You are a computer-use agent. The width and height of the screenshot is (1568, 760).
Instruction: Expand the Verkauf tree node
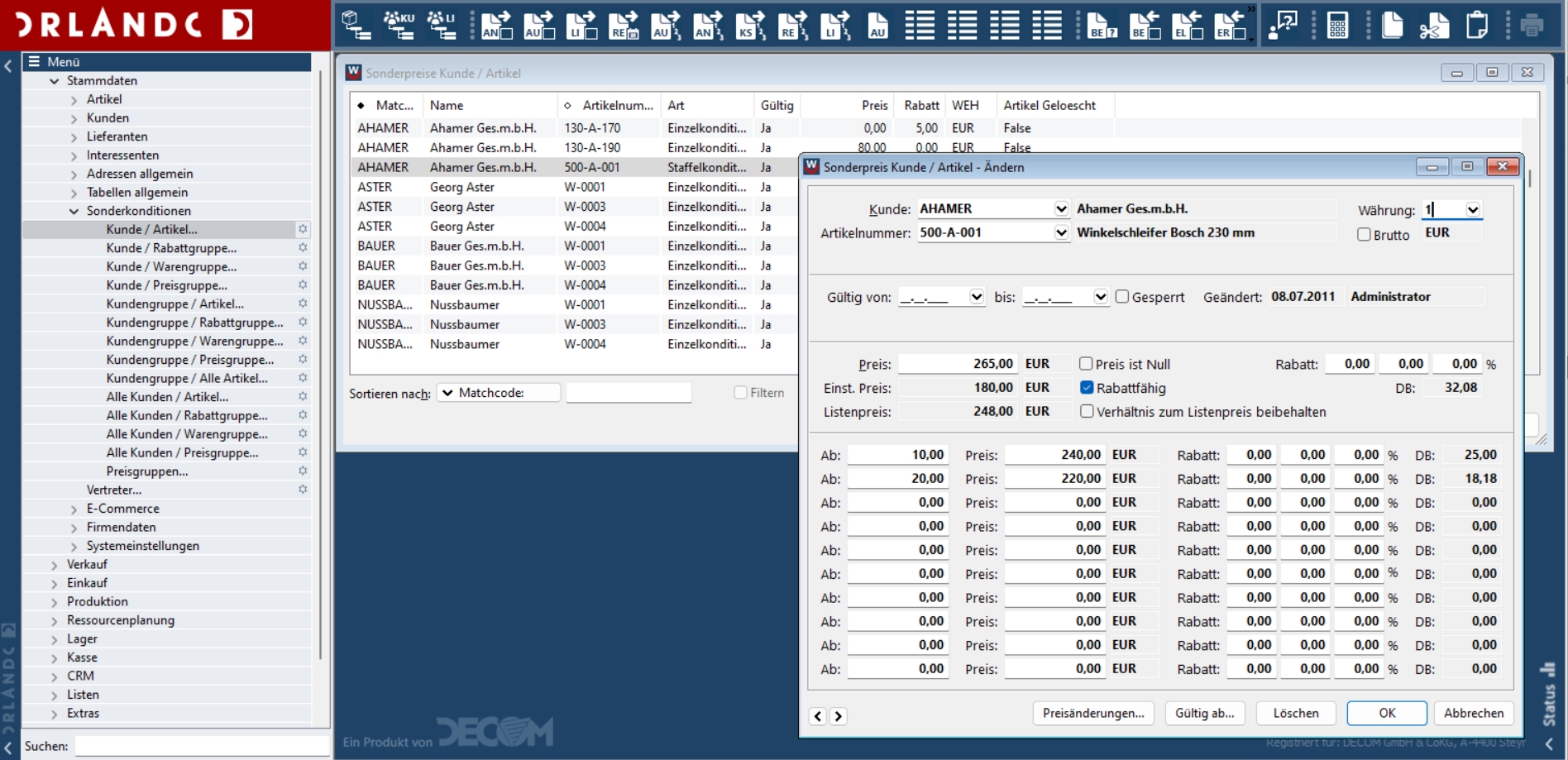(55, 565)
